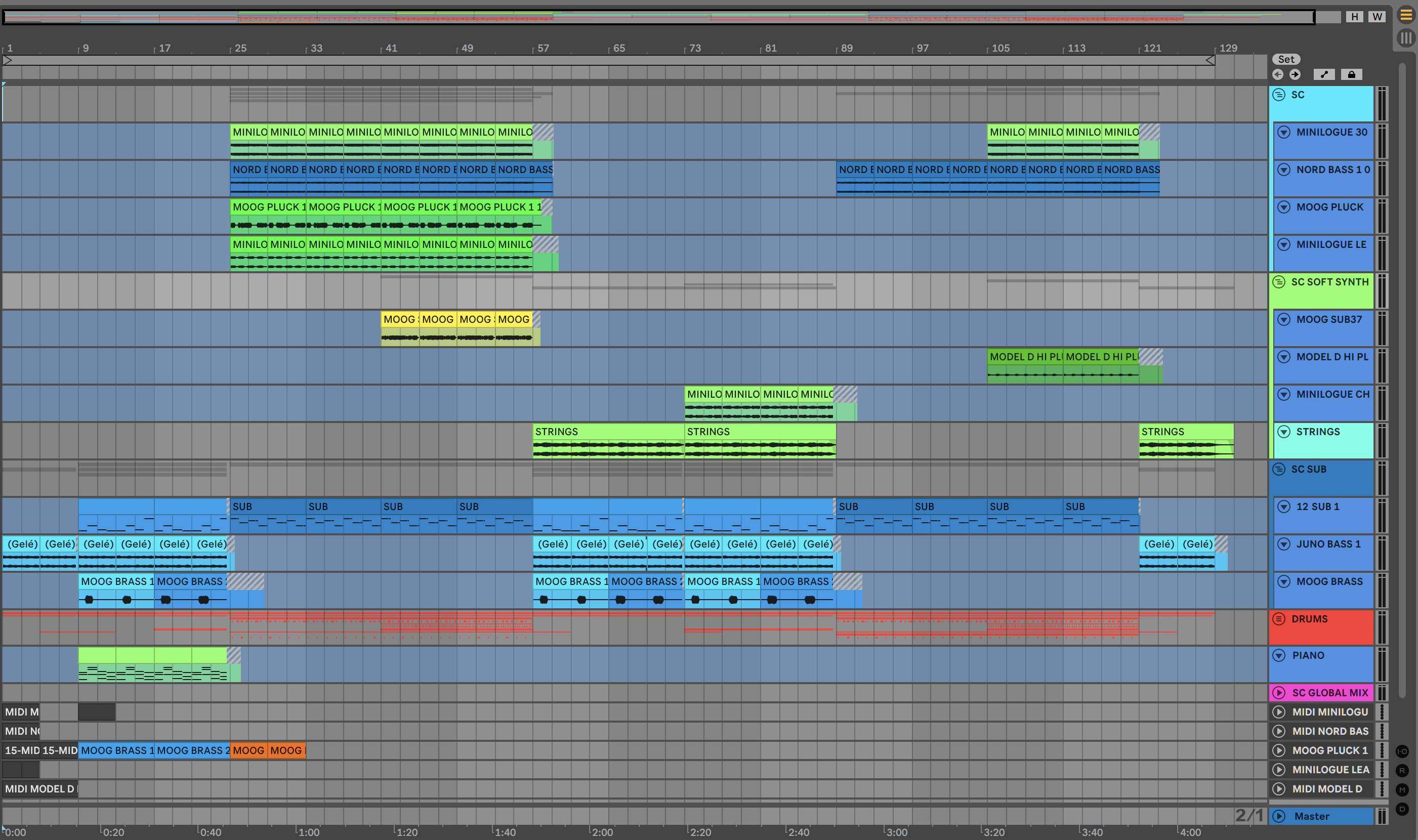1418x840 pixels.
Task: Unfold the MINILOGUE 30 track
Action: [1284, 133]
